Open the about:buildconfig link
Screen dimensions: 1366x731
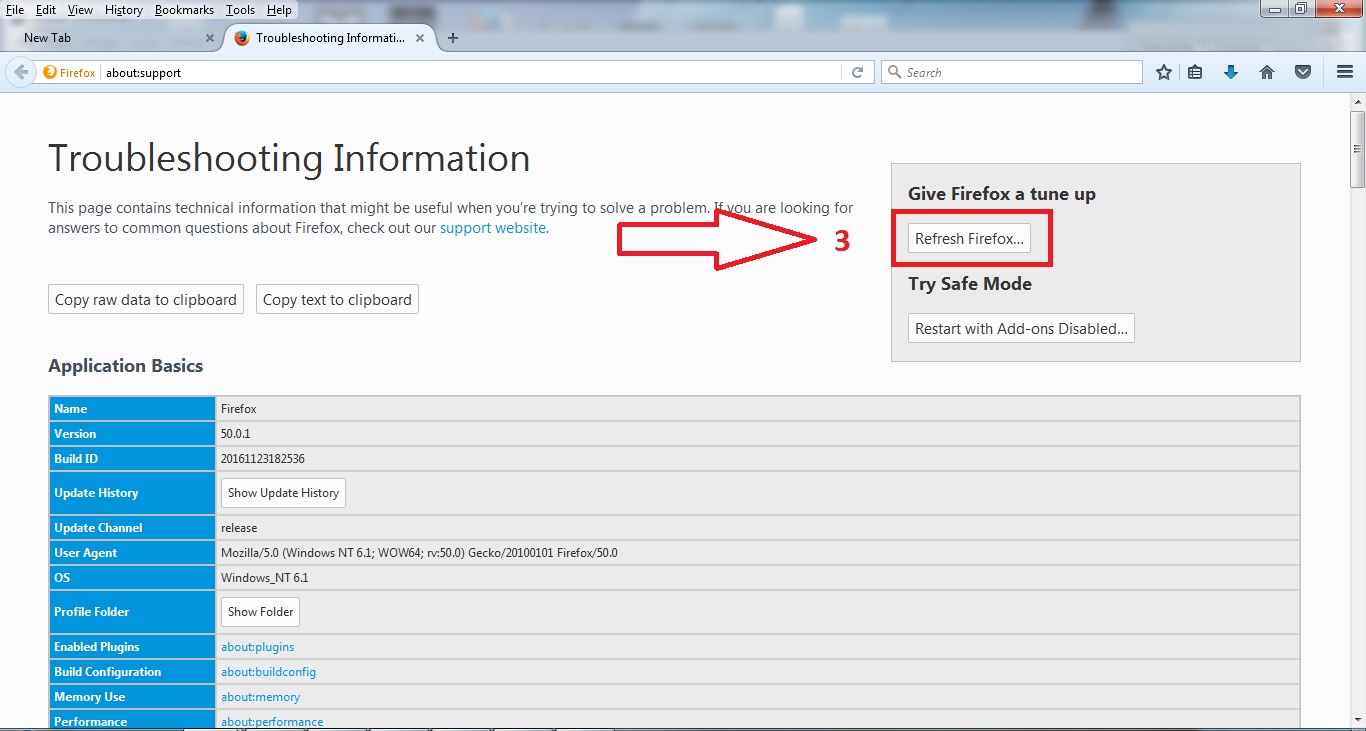268,672
